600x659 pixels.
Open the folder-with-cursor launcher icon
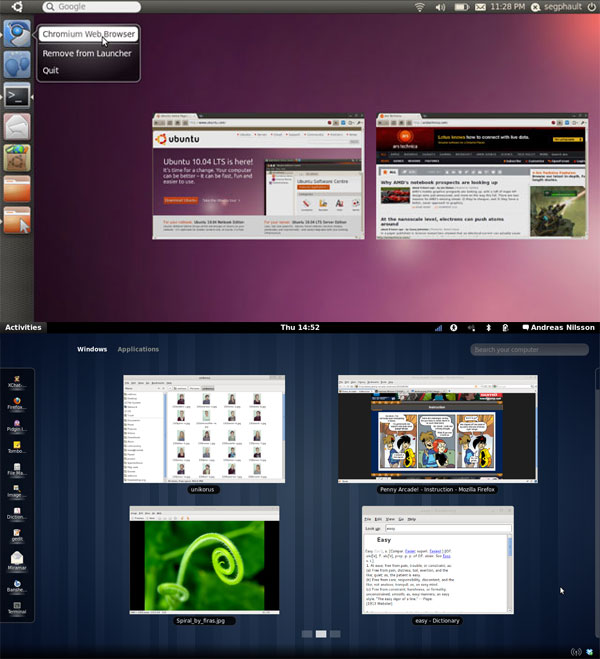(x=17, y=220)
